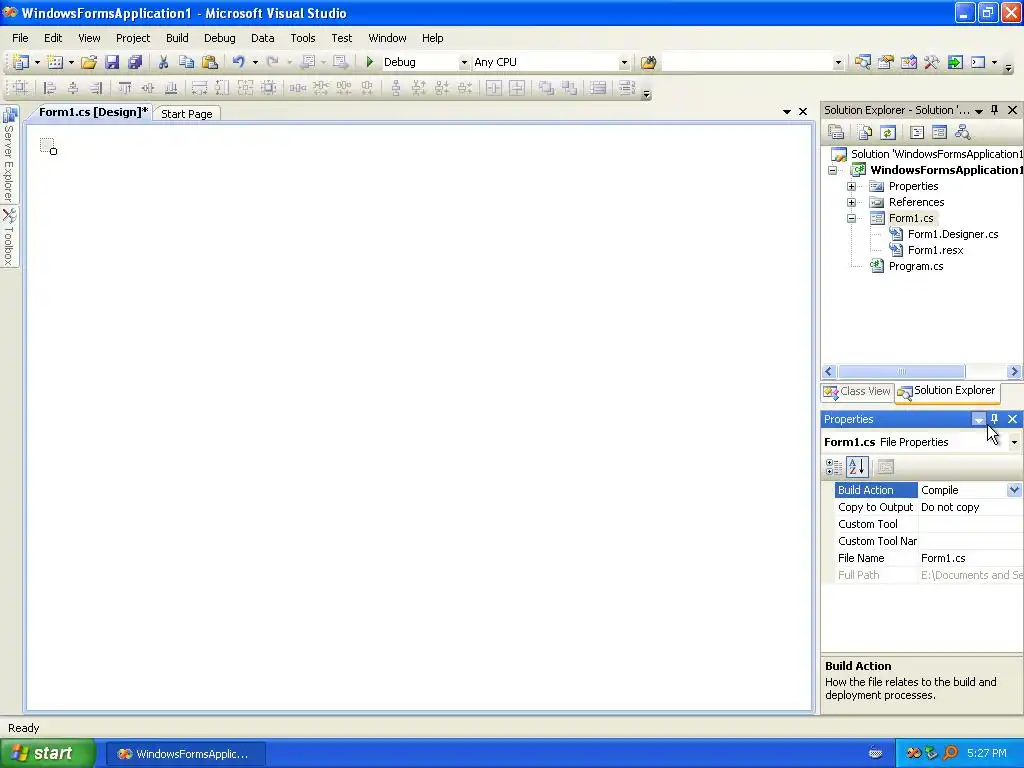This screenshot has width=1024, height=768.
Task: Click the Cut scissors icon
Action: (x=163, y=62)
